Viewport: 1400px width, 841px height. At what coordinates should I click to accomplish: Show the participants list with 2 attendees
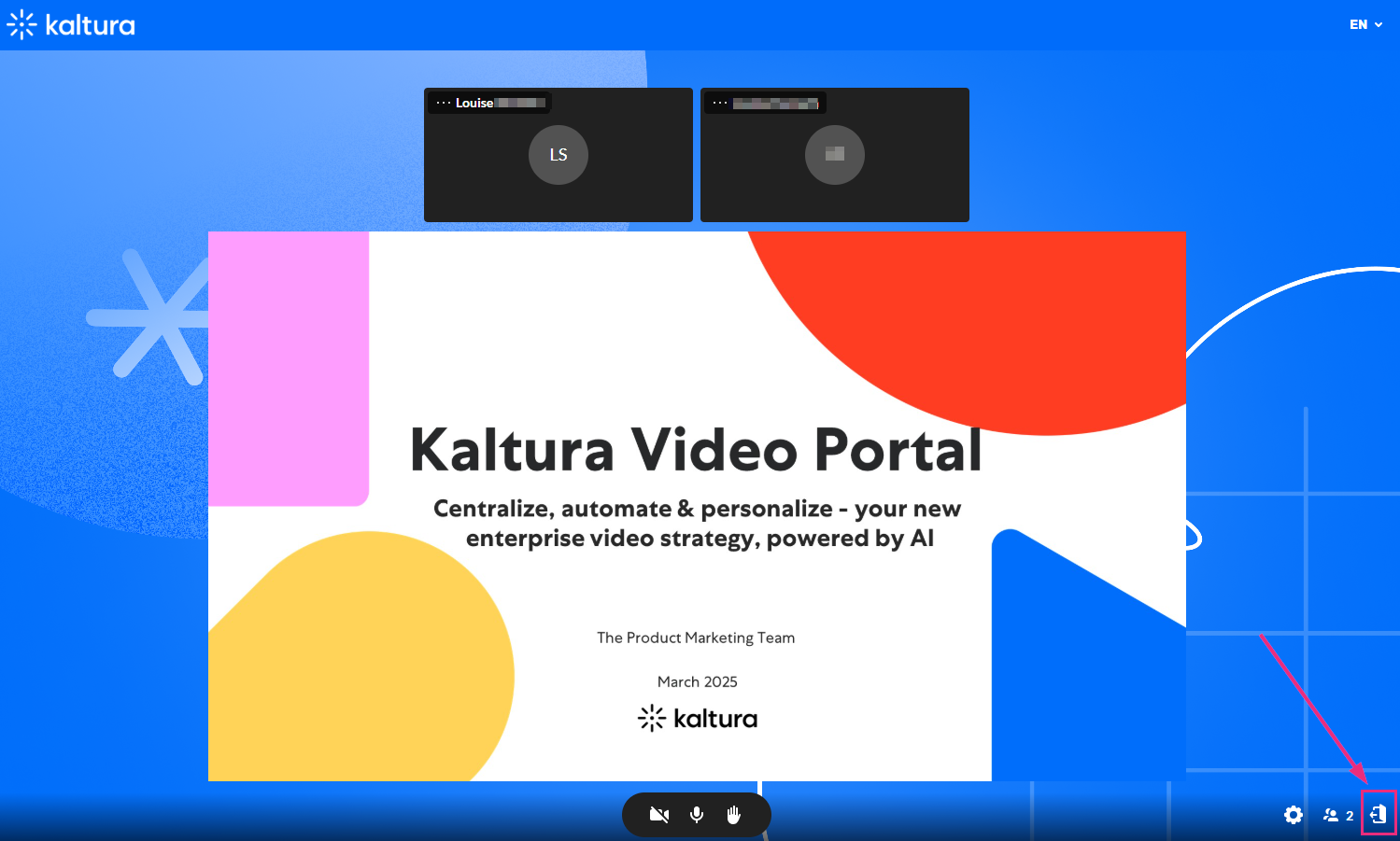(1338, 815)
